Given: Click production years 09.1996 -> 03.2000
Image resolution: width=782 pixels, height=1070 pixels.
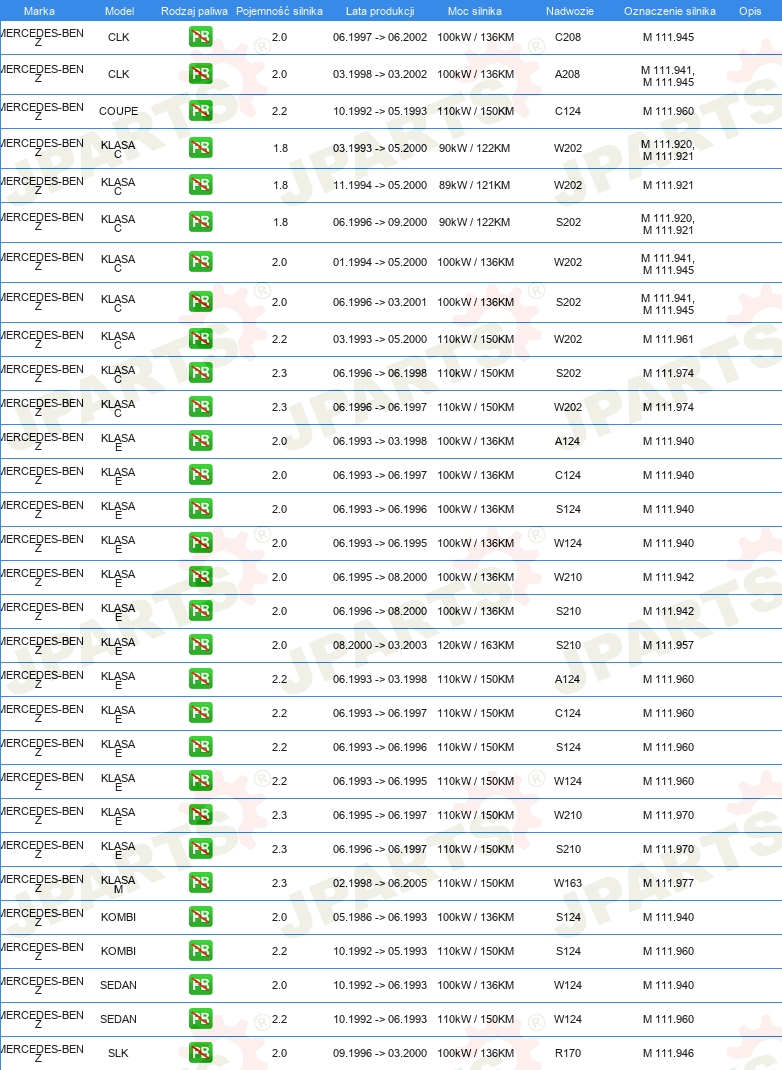Looking at the screenshot, I should click(x=380, y=1053).
